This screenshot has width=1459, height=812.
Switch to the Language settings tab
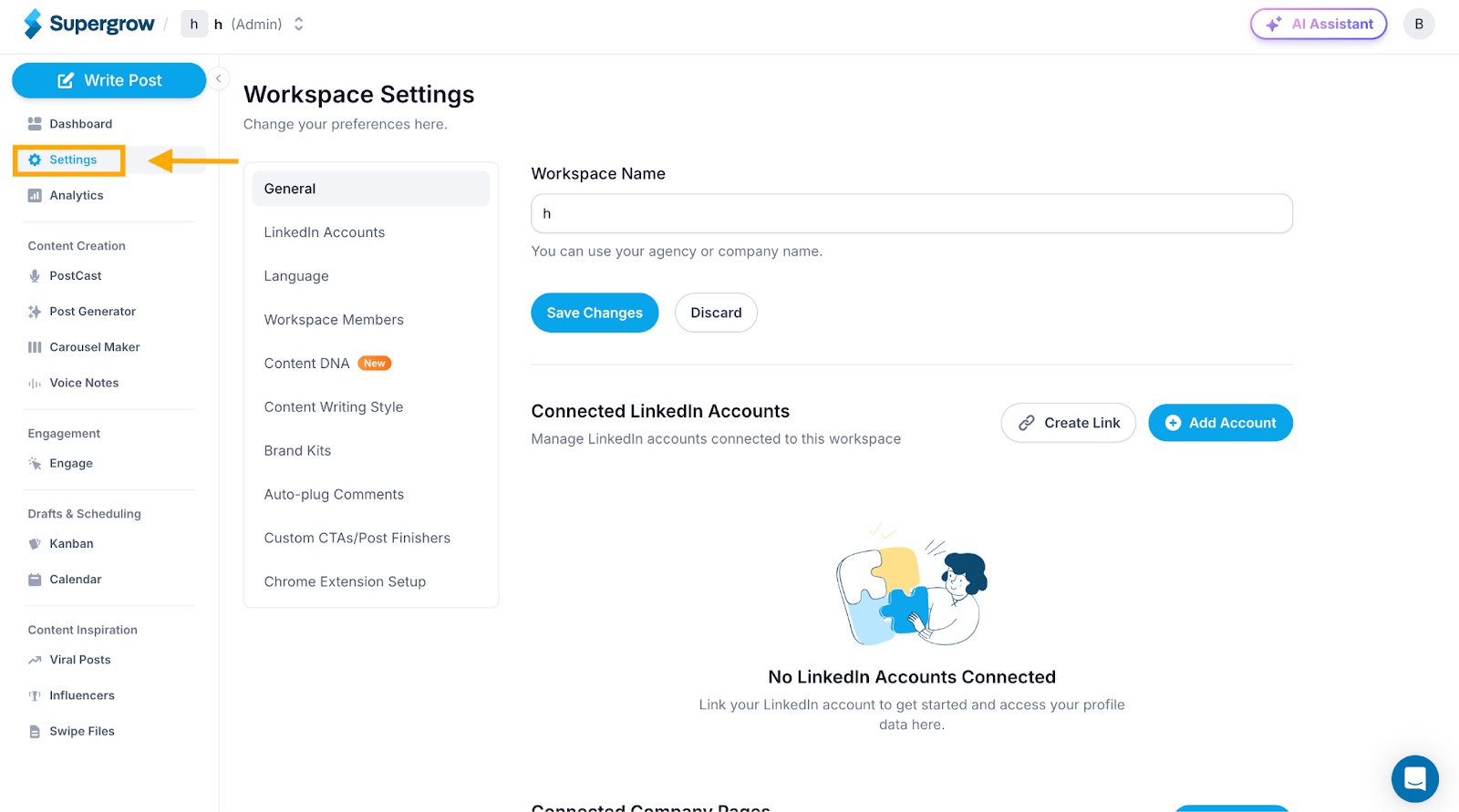coord(371,276)
